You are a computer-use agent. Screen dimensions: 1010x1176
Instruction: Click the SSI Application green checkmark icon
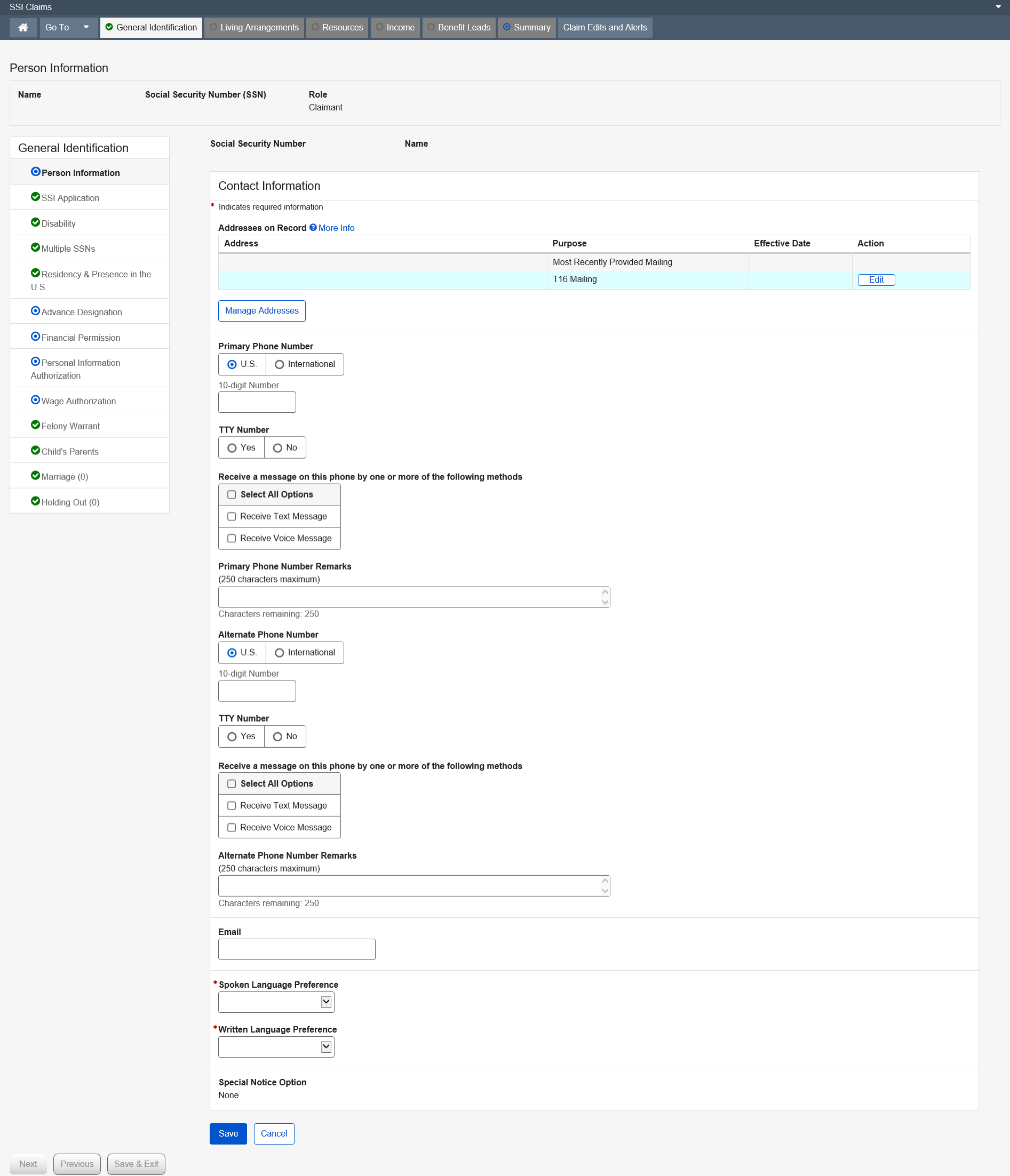[x=35, y=197]
